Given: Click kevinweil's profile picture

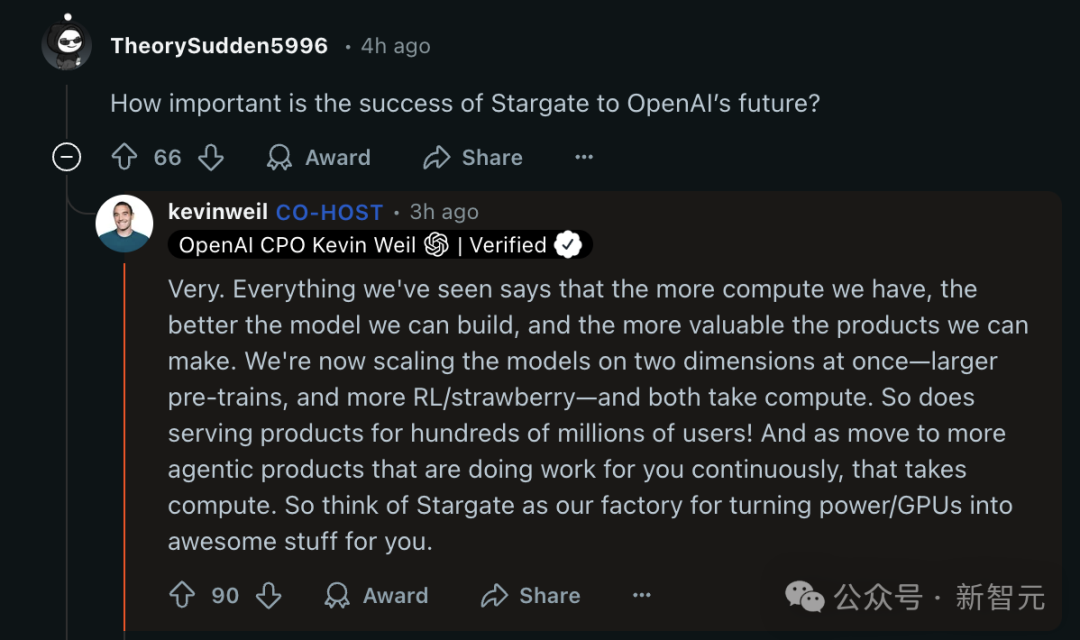Looking at the screenshot, I should point(124,224).
